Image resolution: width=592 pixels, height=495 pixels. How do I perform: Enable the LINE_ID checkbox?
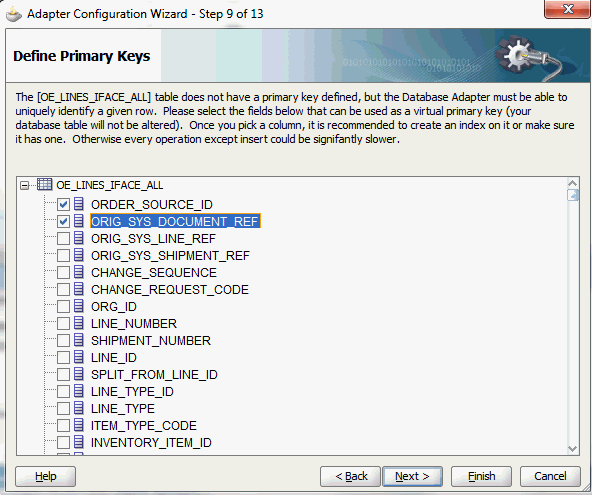tap(63, 357)
